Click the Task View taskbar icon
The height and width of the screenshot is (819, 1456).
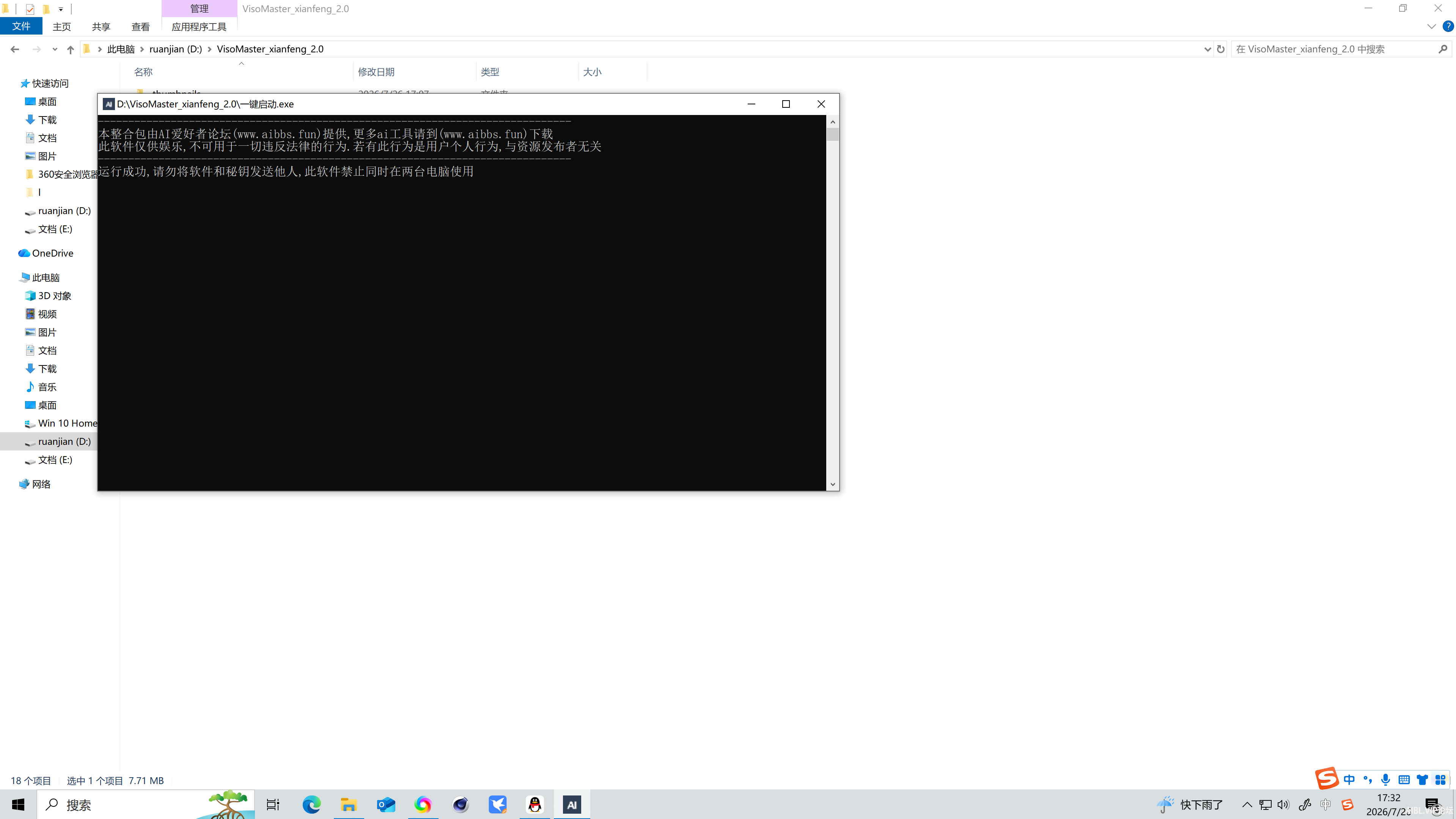pos(273,804)
